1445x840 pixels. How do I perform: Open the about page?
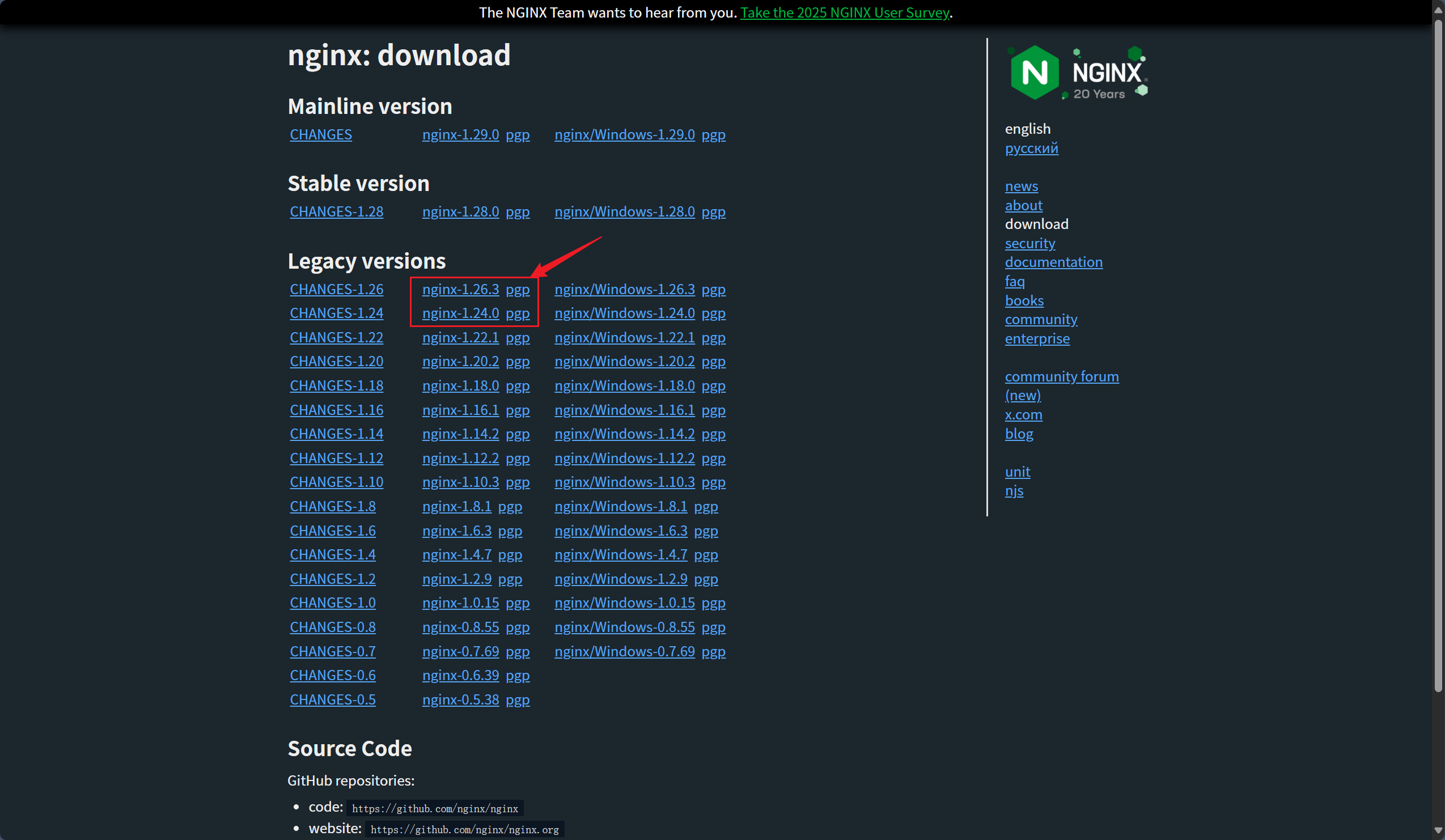point(1024,205)
